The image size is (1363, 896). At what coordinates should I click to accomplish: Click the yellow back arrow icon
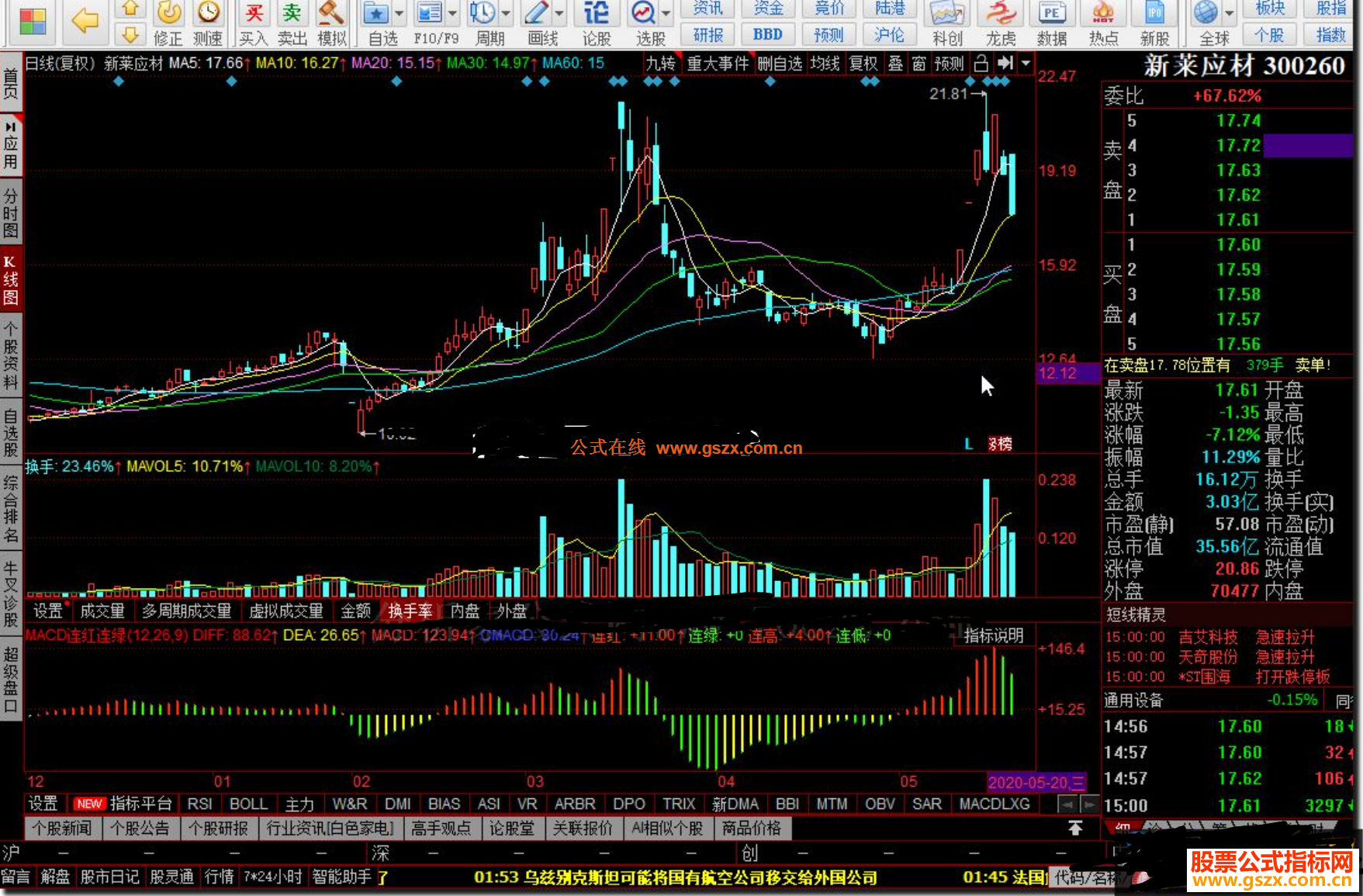tap(85, 22)
